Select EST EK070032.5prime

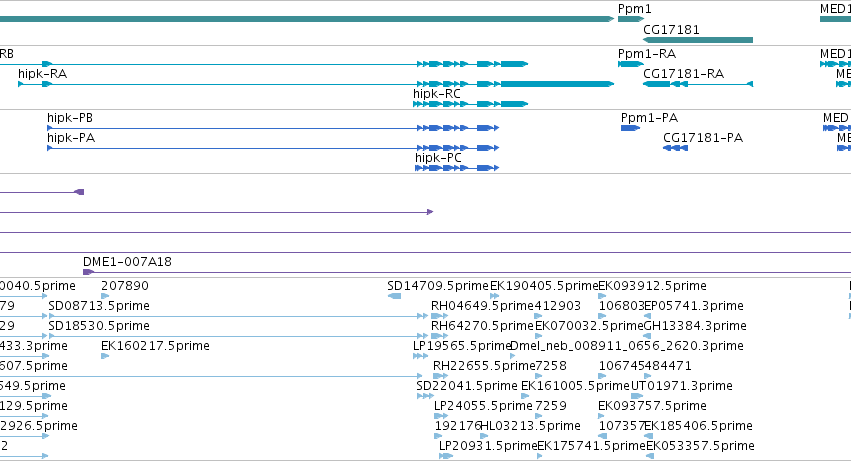point(589,326)
